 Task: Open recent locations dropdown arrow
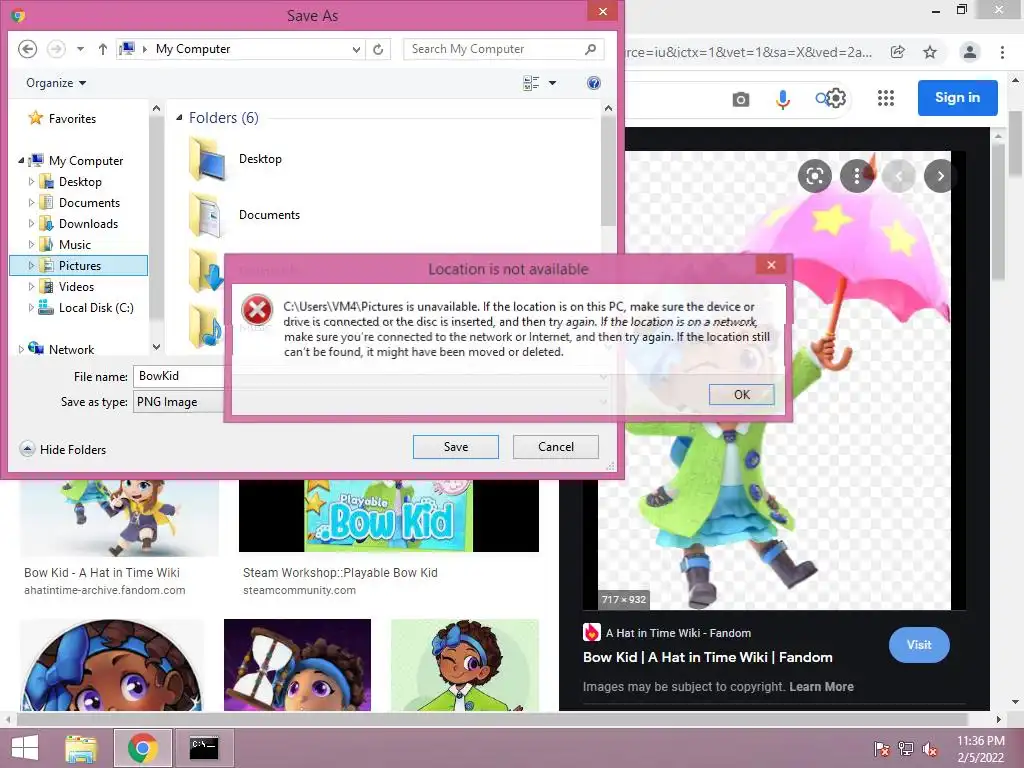[80, 49]
